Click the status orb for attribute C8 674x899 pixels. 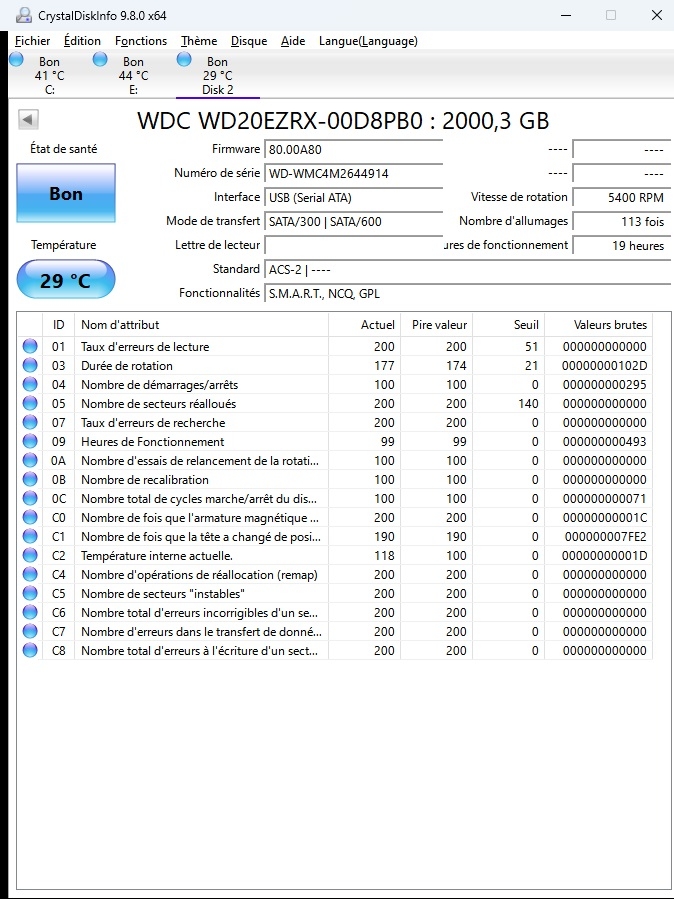tap(30, 650)
